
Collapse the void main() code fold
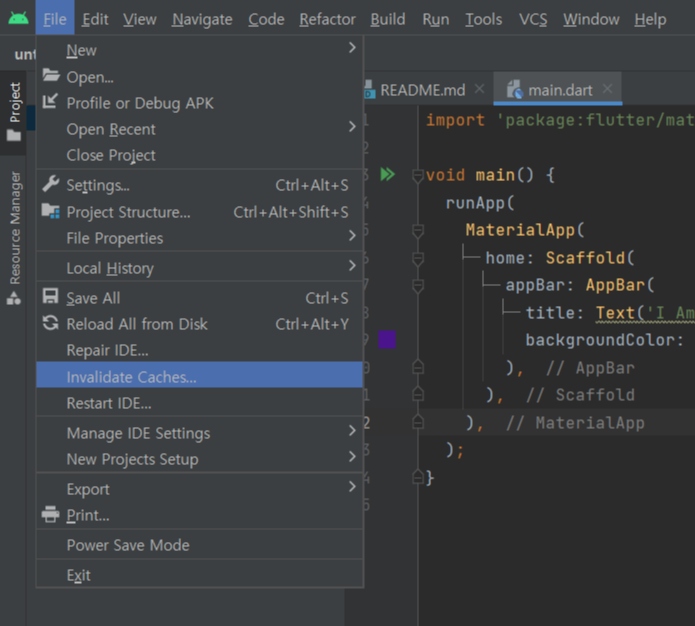pyautogui.click(x=418, y=176)
